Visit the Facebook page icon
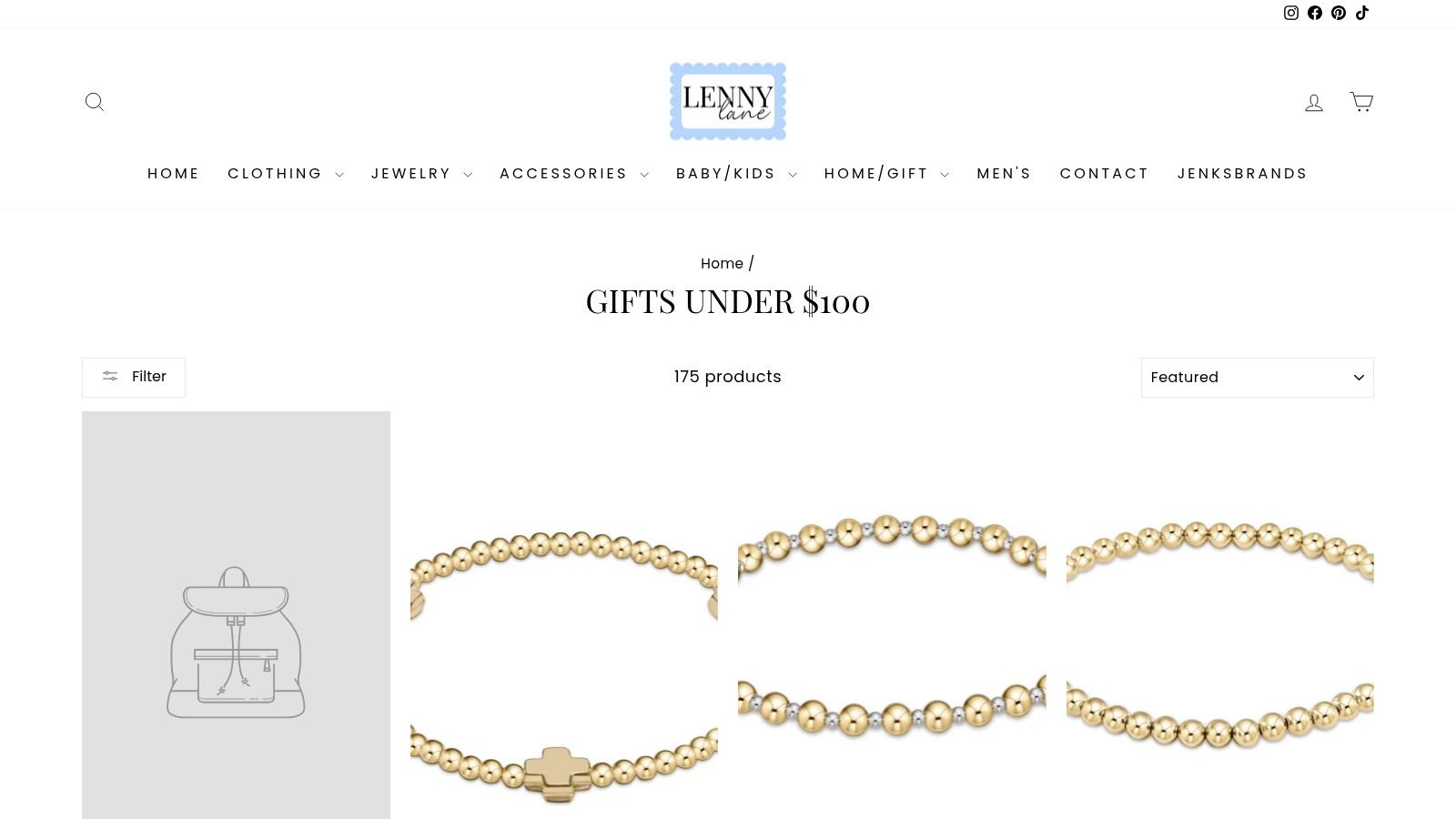 pos(1315,13)
